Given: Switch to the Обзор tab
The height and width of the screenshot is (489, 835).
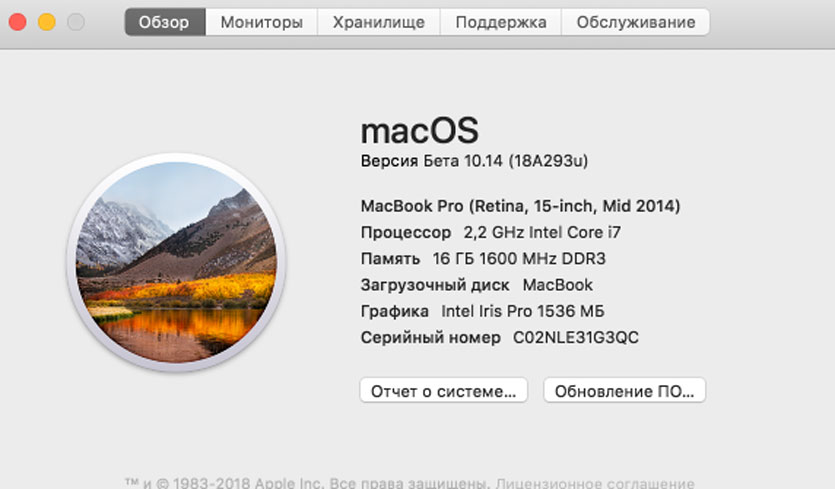Looking at the screenshot, I should coord(164,22).
